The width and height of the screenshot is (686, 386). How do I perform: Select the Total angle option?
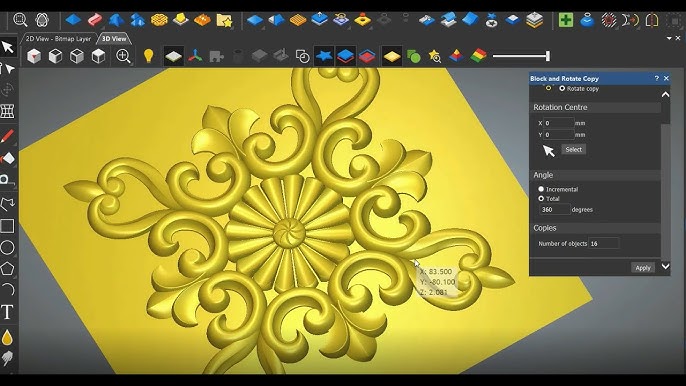(x=541, y=199)
